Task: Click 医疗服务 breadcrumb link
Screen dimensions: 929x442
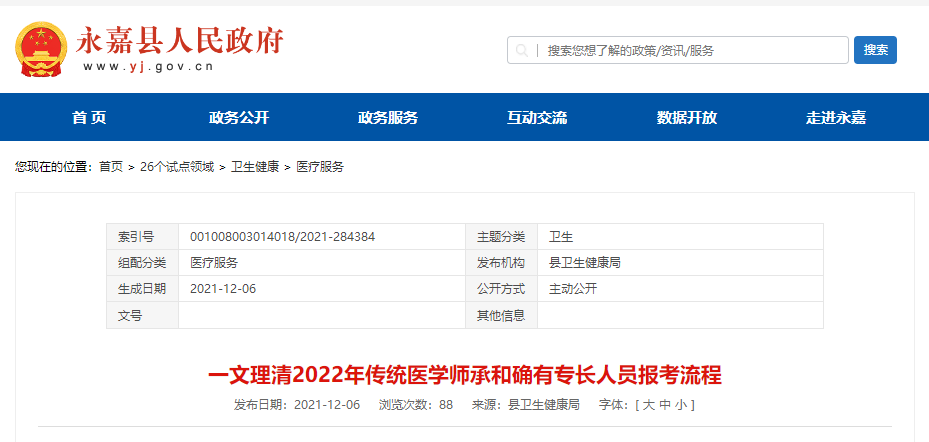Action: 320,167
